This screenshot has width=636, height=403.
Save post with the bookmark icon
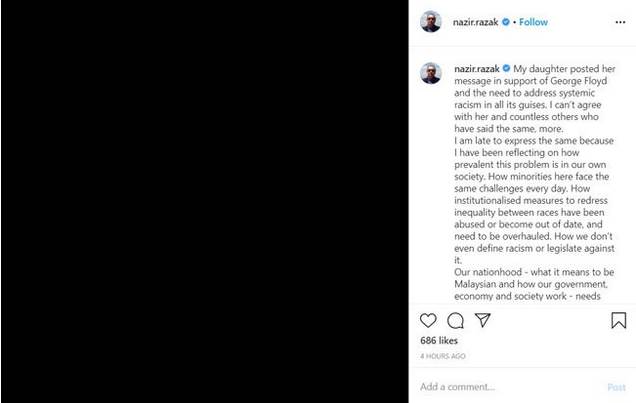(x=619, y=320)
